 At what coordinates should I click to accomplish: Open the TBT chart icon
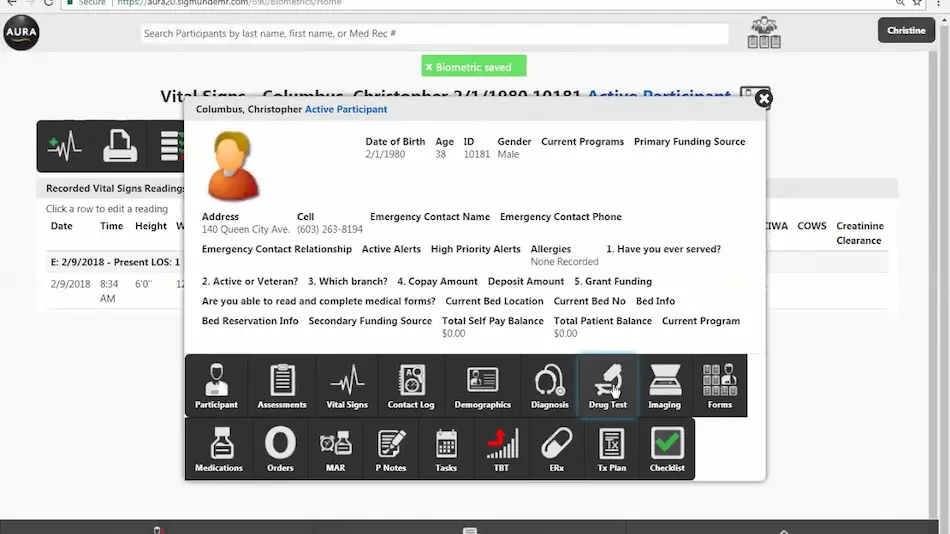(x=501, y=449)
